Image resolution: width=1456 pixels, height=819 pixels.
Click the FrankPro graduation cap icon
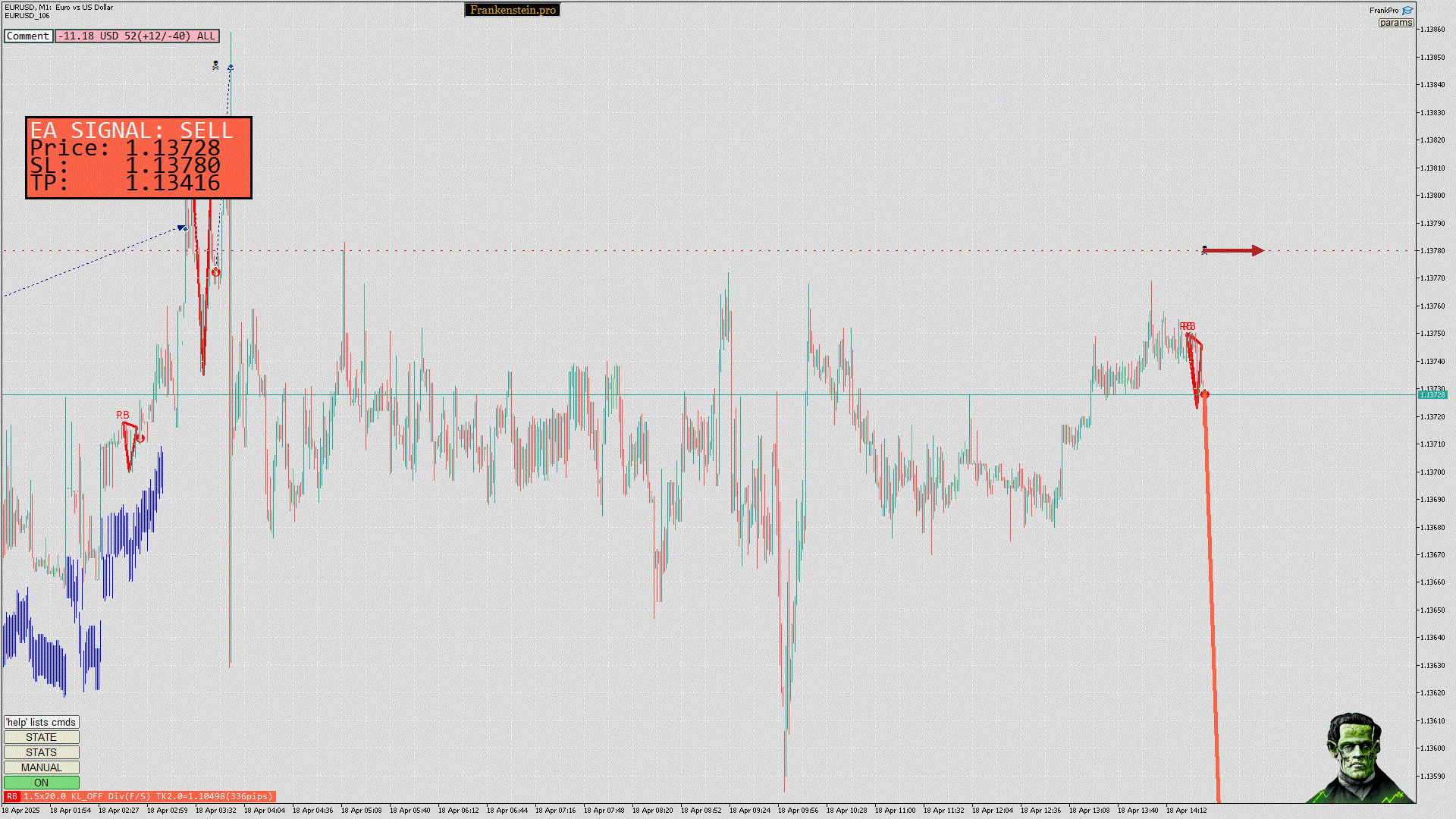[1407, 11]
